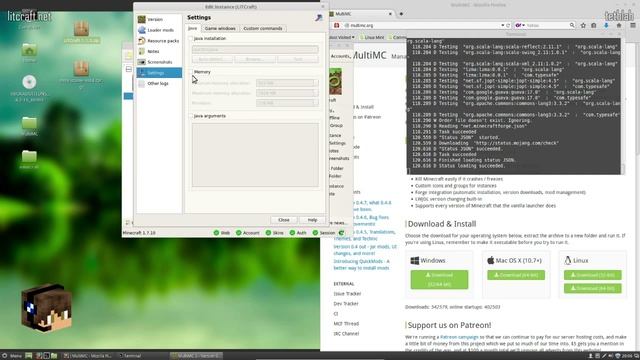Open Dev Tracker link in sidebar
Image resolution: width=640 pixels, height=360 pixels.
pyautogui.click(x=346, y=304)
